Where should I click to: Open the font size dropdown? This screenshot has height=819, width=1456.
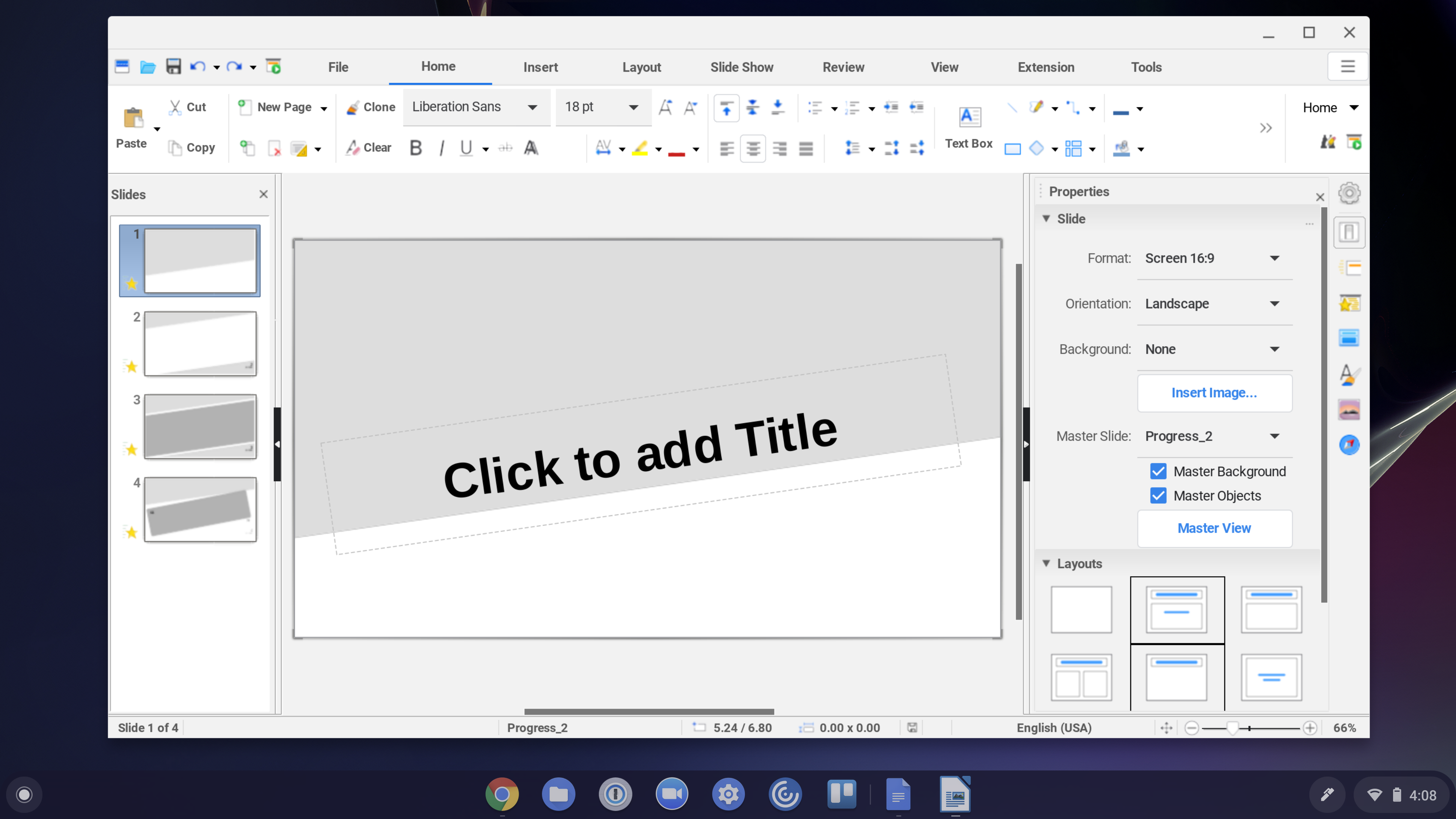[634, 107]
